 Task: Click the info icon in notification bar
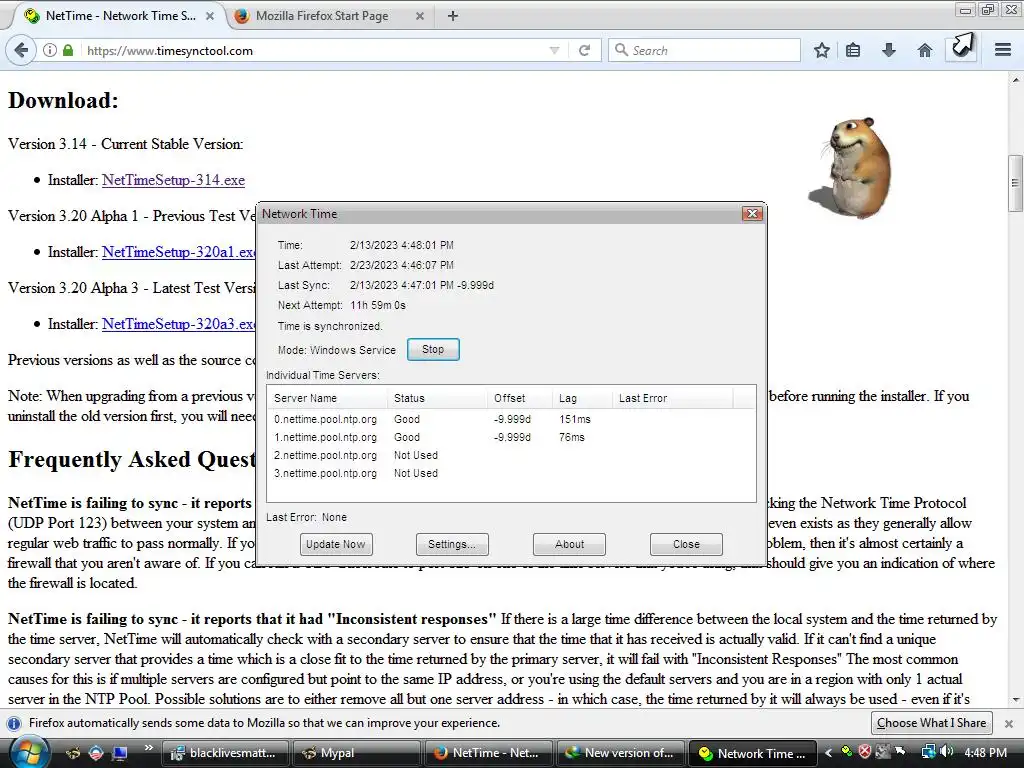click(x=14, y=724)
